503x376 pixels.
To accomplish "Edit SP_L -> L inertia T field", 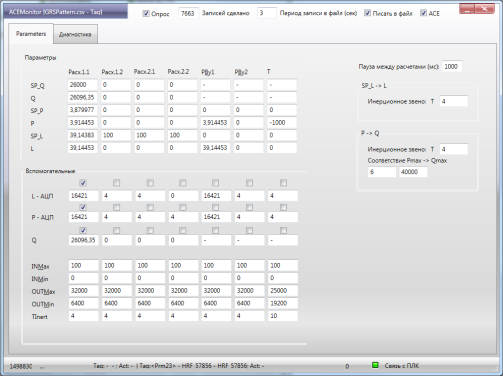I will pyautogui.click(x=454, y=101).
